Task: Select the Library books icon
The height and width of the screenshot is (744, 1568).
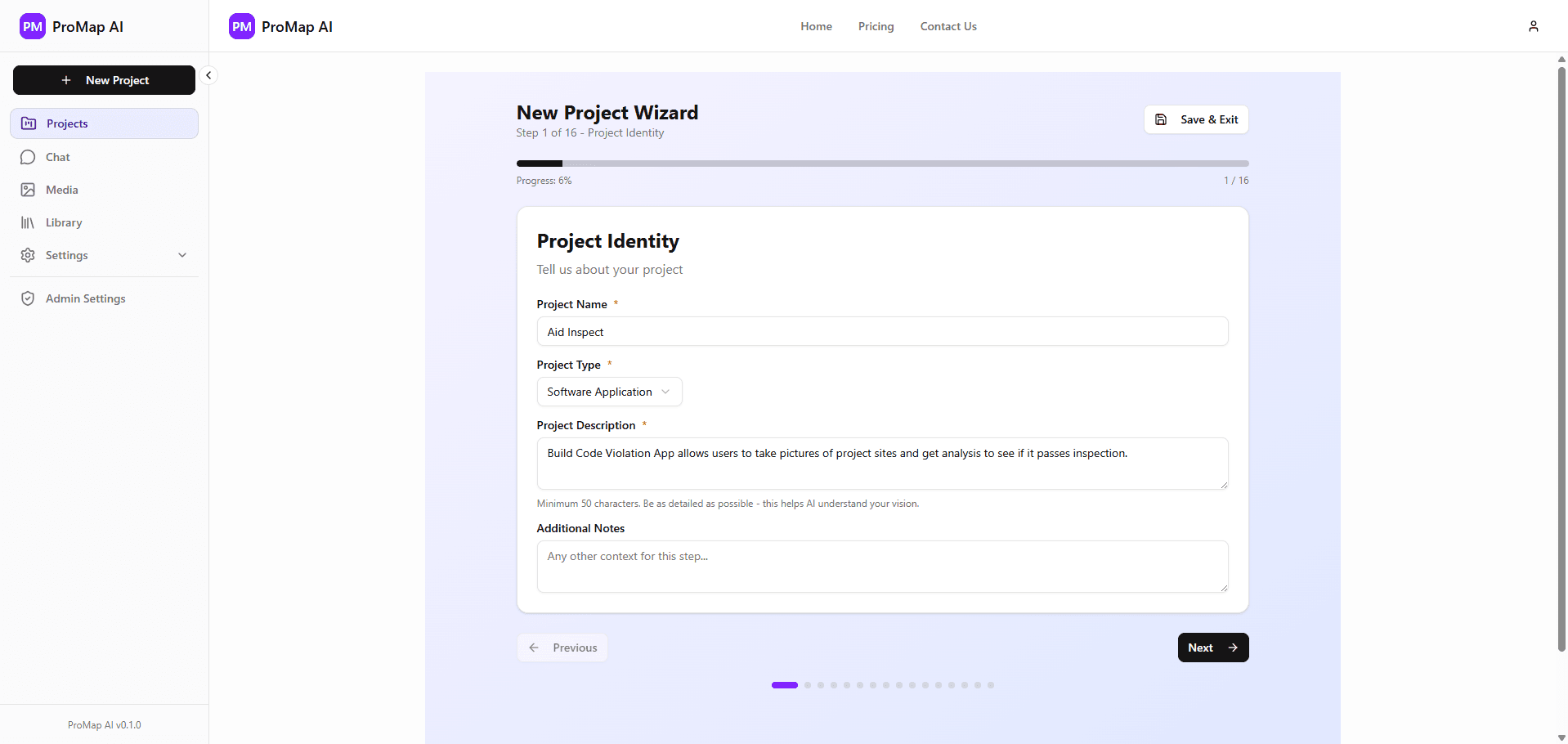Action: [x=28, y=222]
